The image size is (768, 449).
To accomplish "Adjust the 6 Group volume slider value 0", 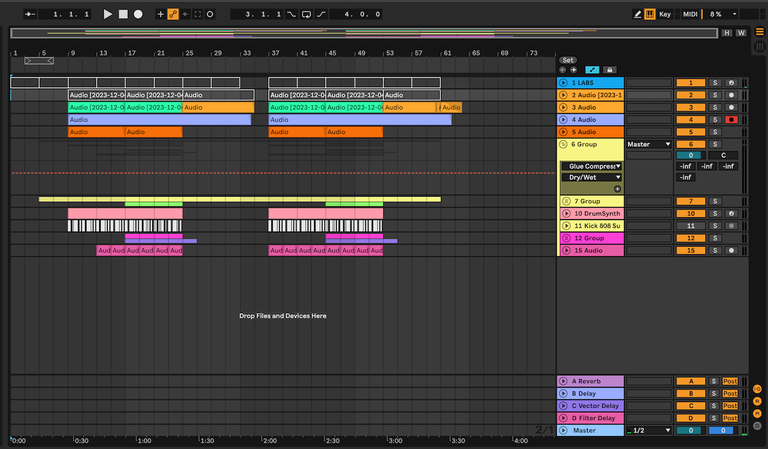I will coord(691,155).
